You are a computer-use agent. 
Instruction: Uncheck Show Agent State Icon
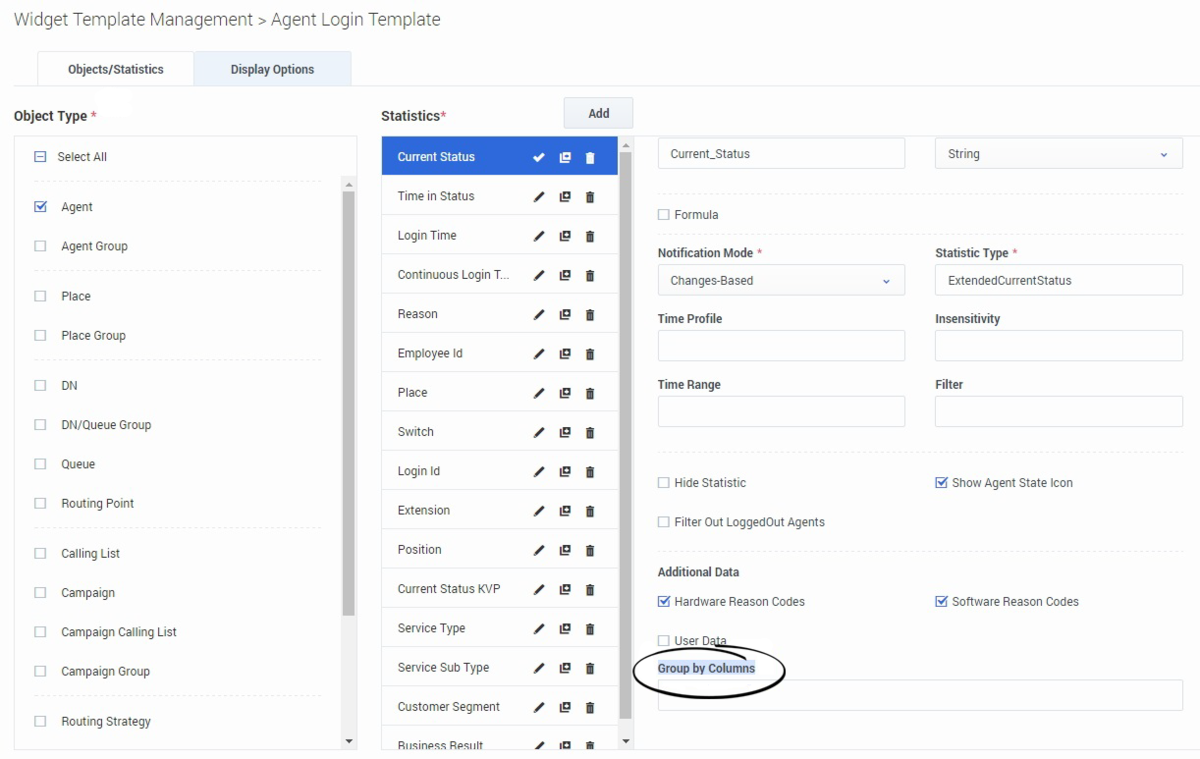click(941, 483)
